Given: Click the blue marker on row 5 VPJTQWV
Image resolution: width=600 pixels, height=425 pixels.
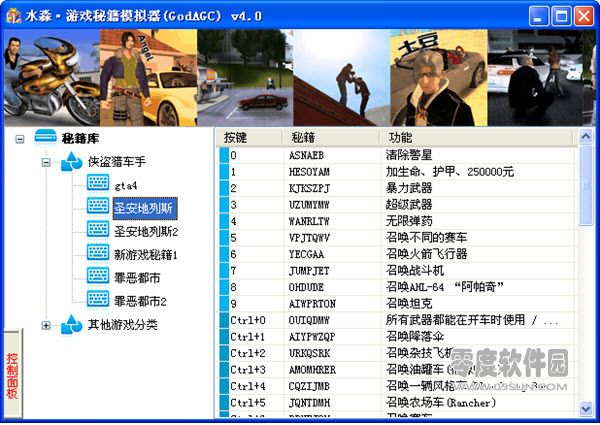Looking at the screenshot, I should [224, 238].
